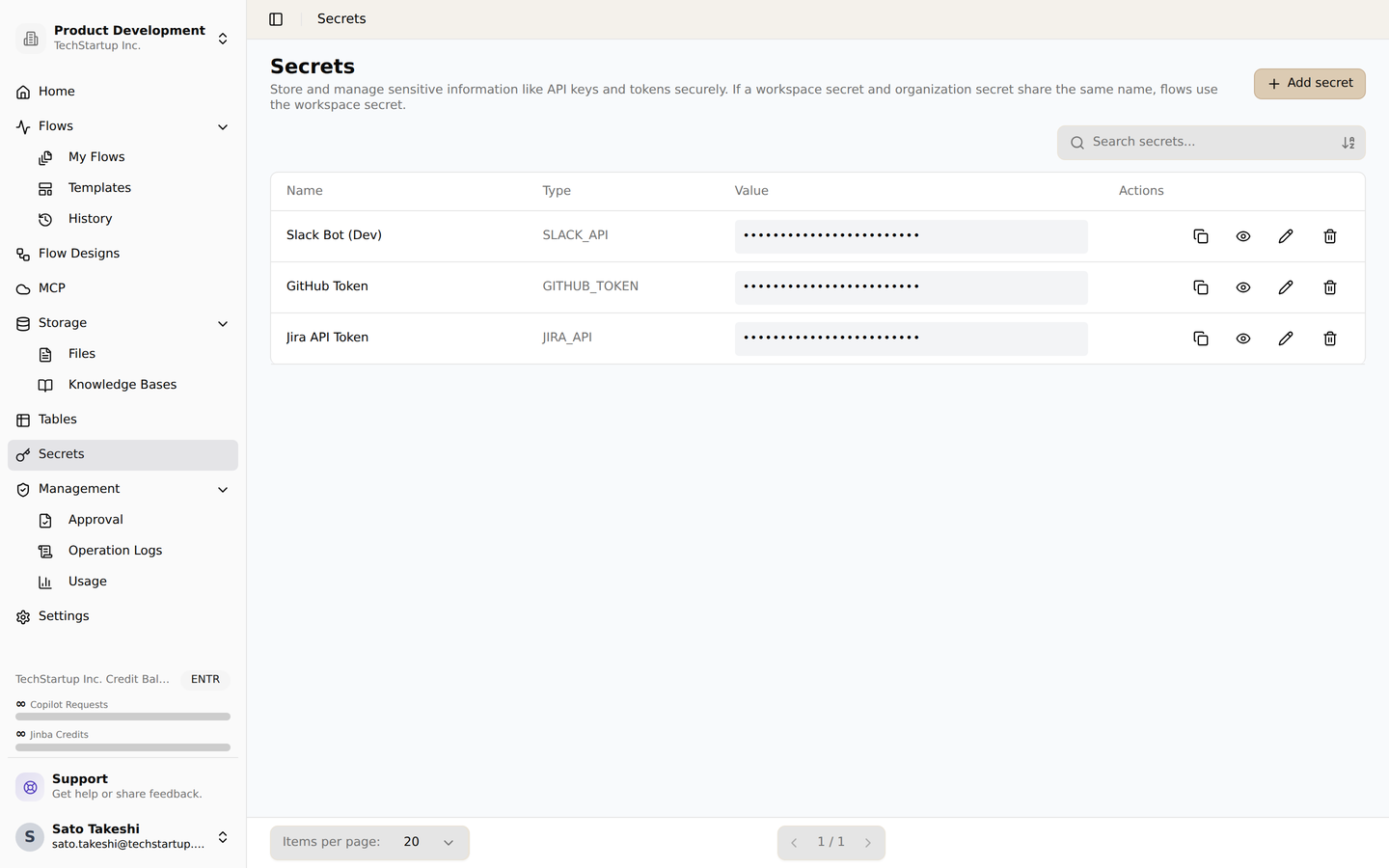Reveal the Slack Bot (Dev) value
This screenshot has height=868, width=1389.
click(1243, 236)
